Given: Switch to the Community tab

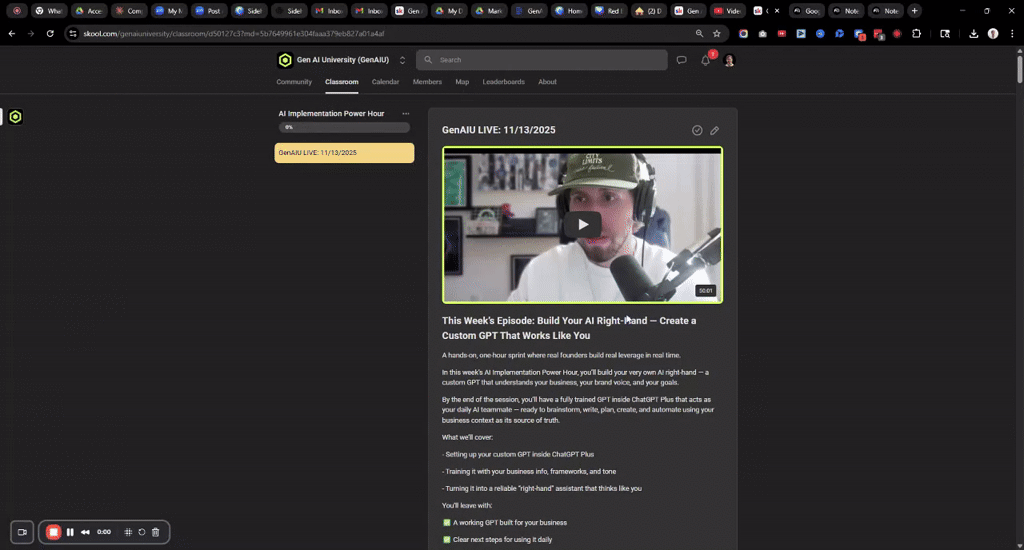Looking at the screenshot, I should [294, 82].
